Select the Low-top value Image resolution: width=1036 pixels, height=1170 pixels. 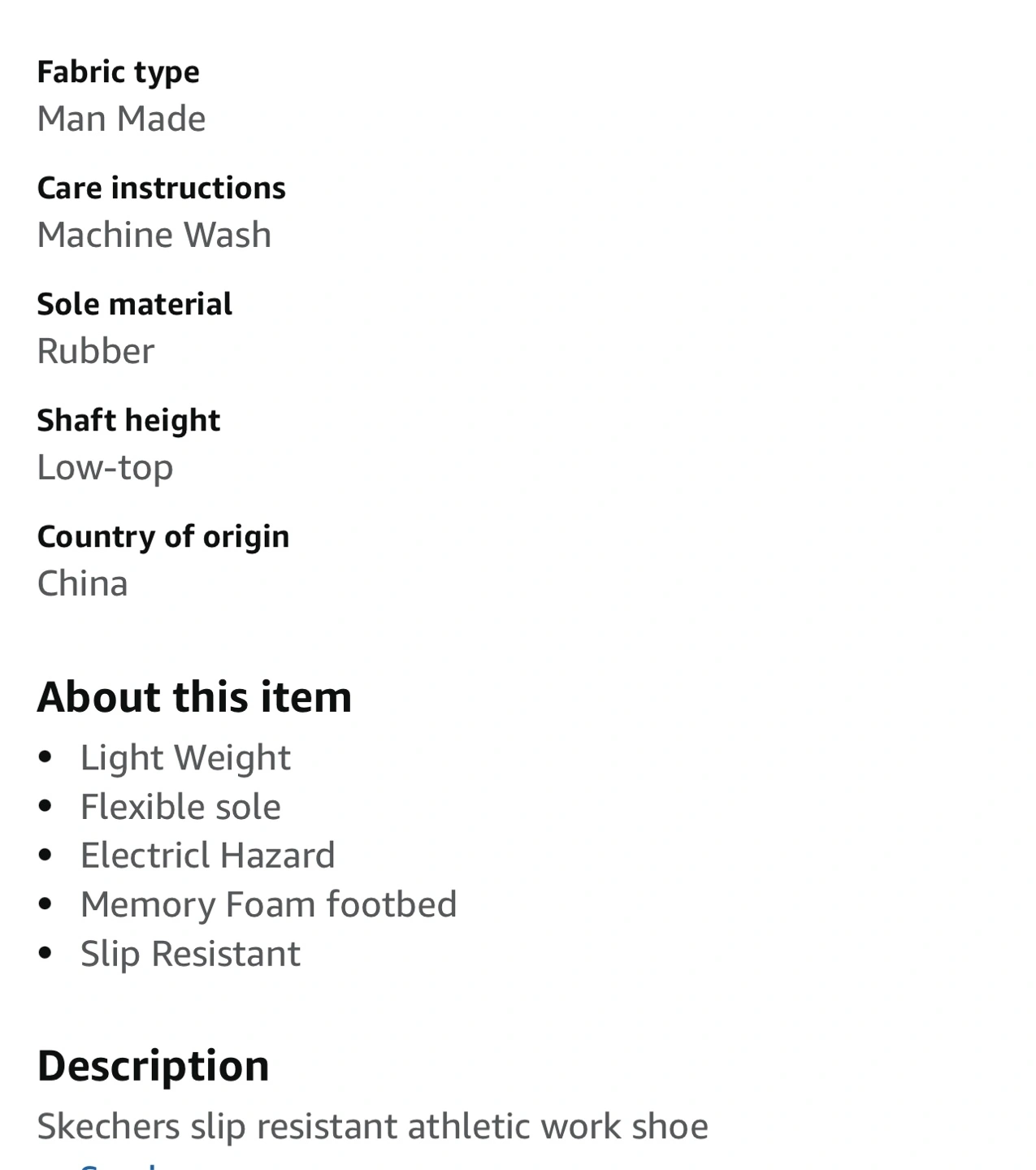pos(106,468)
